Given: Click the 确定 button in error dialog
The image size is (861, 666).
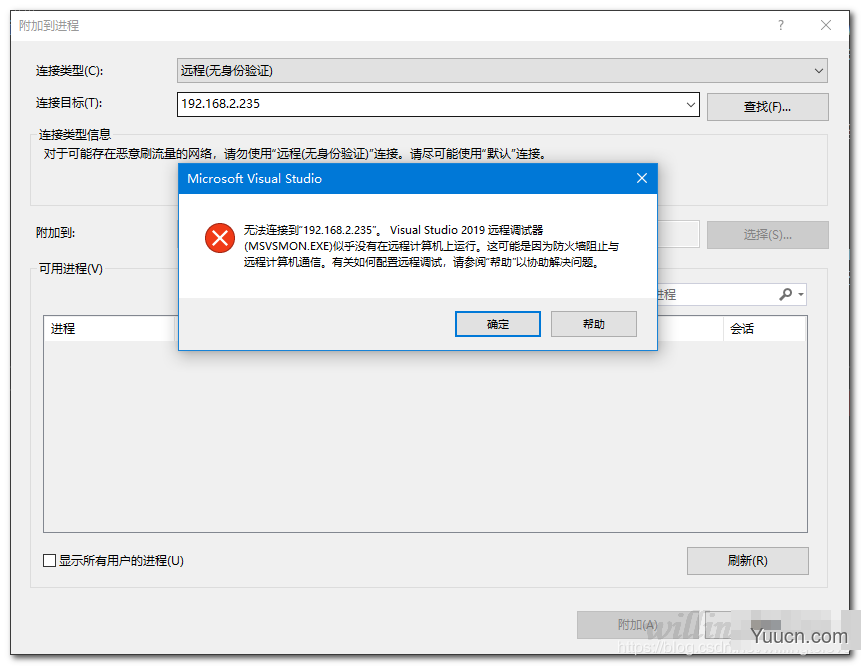Looking at the screenshot, I should [x=497, y=324].
